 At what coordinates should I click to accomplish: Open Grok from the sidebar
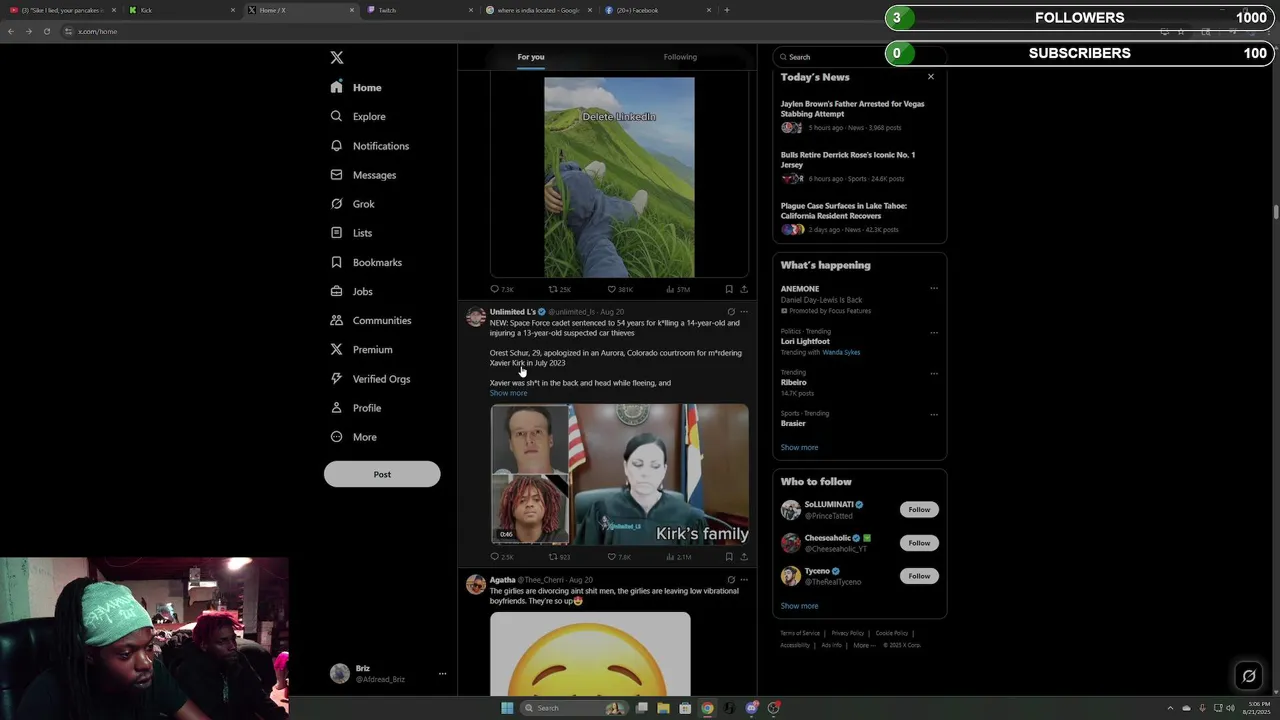click(352, 204)
